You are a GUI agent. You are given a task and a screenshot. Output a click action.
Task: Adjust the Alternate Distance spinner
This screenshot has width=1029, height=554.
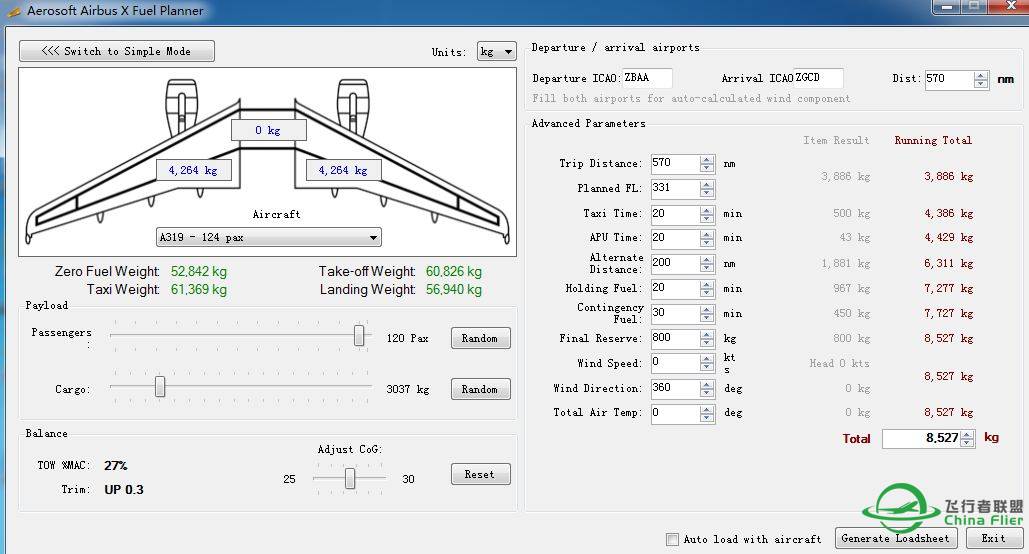707,264
